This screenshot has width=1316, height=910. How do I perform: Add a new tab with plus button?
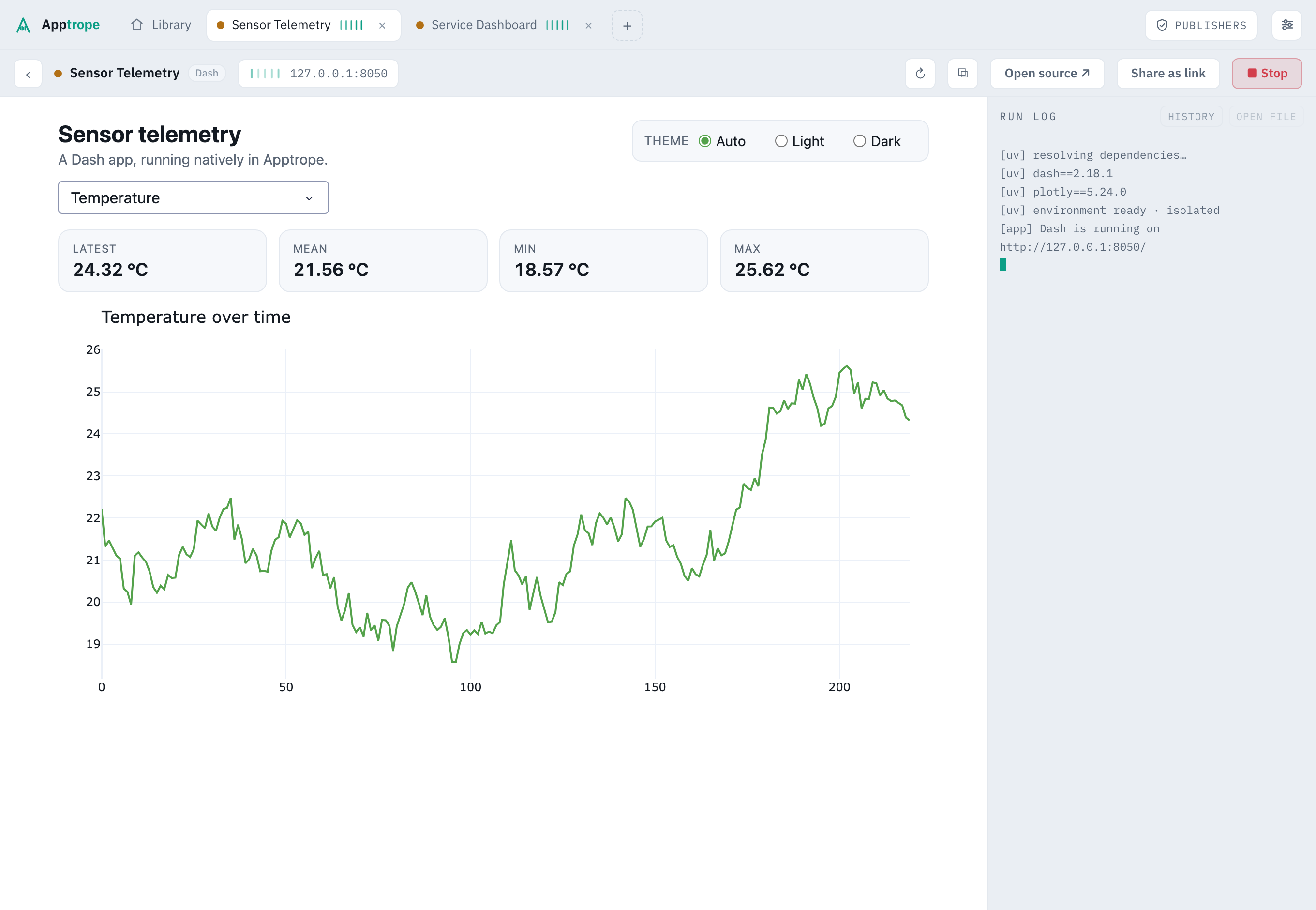coord(627,26)
